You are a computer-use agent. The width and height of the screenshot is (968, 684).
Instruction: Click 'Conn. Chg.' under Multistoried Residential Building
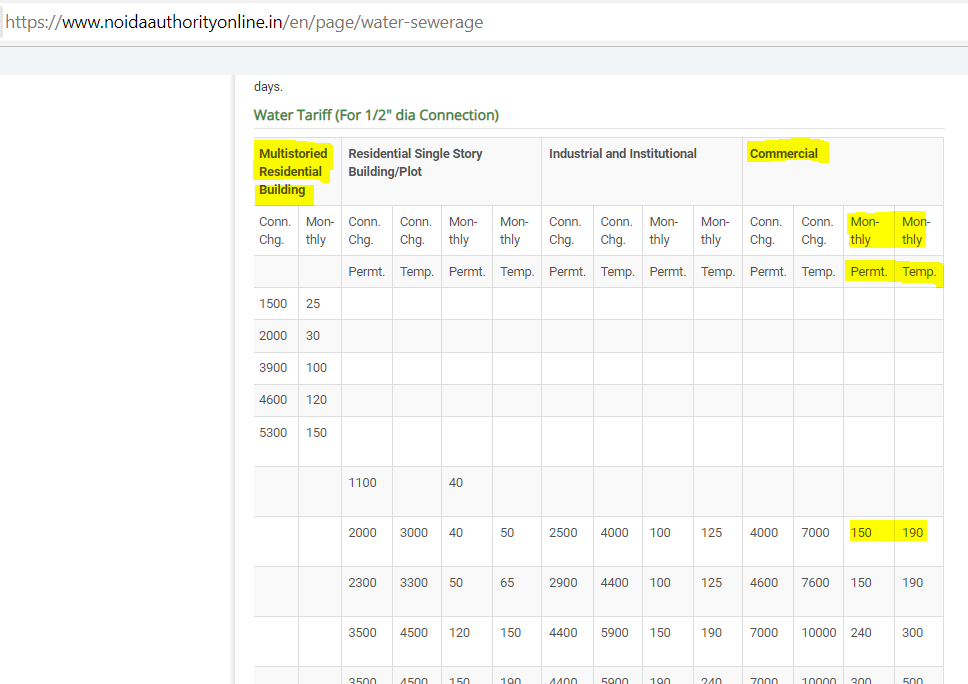coord(276,230)
